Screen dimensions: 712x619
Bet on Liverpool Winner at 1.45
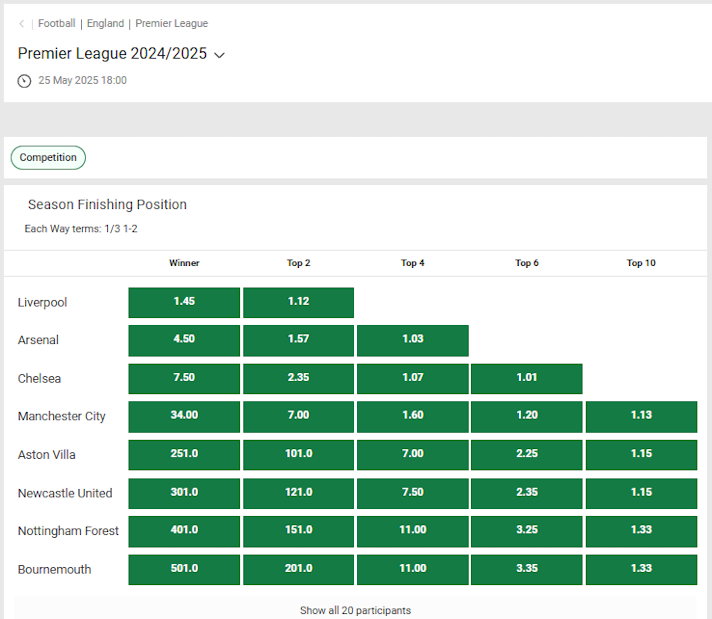pyautogui.click(x=184, y=302)
